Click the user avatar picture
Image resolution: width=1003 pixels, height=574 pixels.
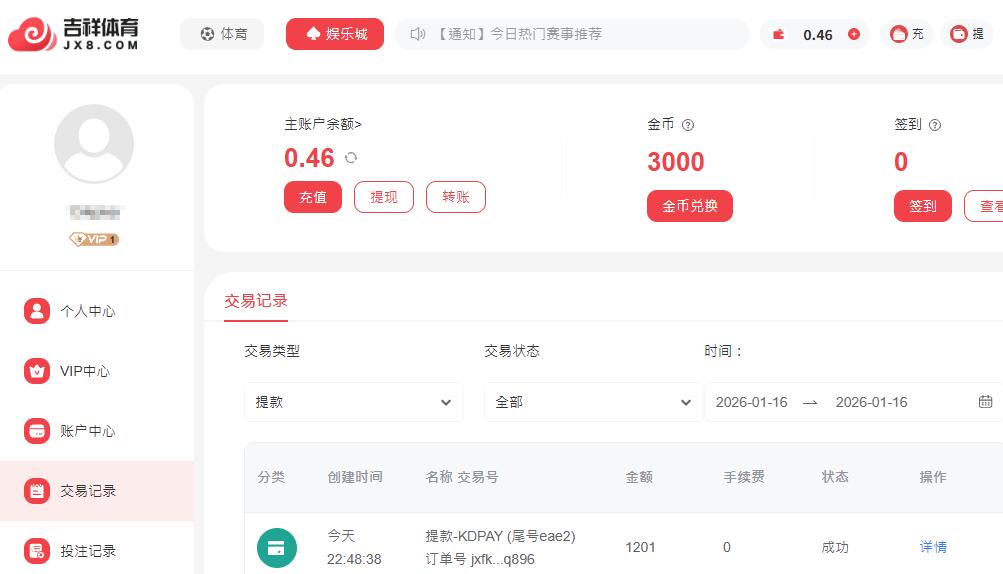[94, 144]
